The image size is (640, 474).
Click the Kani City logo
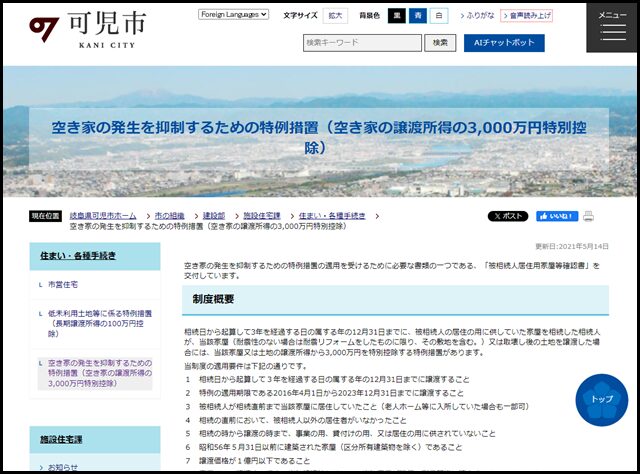(x=88, y=30)
